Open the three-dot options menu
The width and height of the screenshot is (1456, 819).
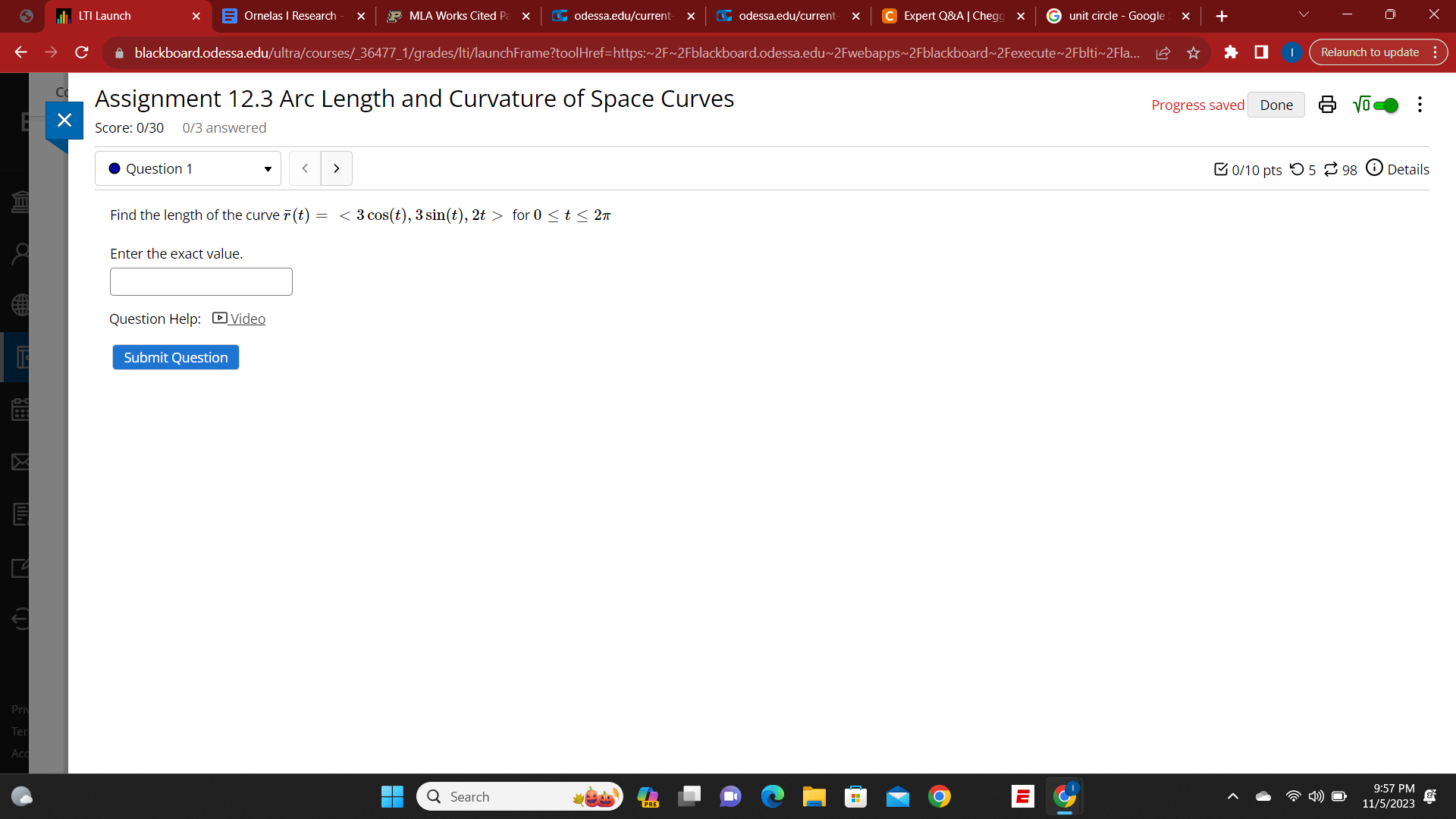1420,105
